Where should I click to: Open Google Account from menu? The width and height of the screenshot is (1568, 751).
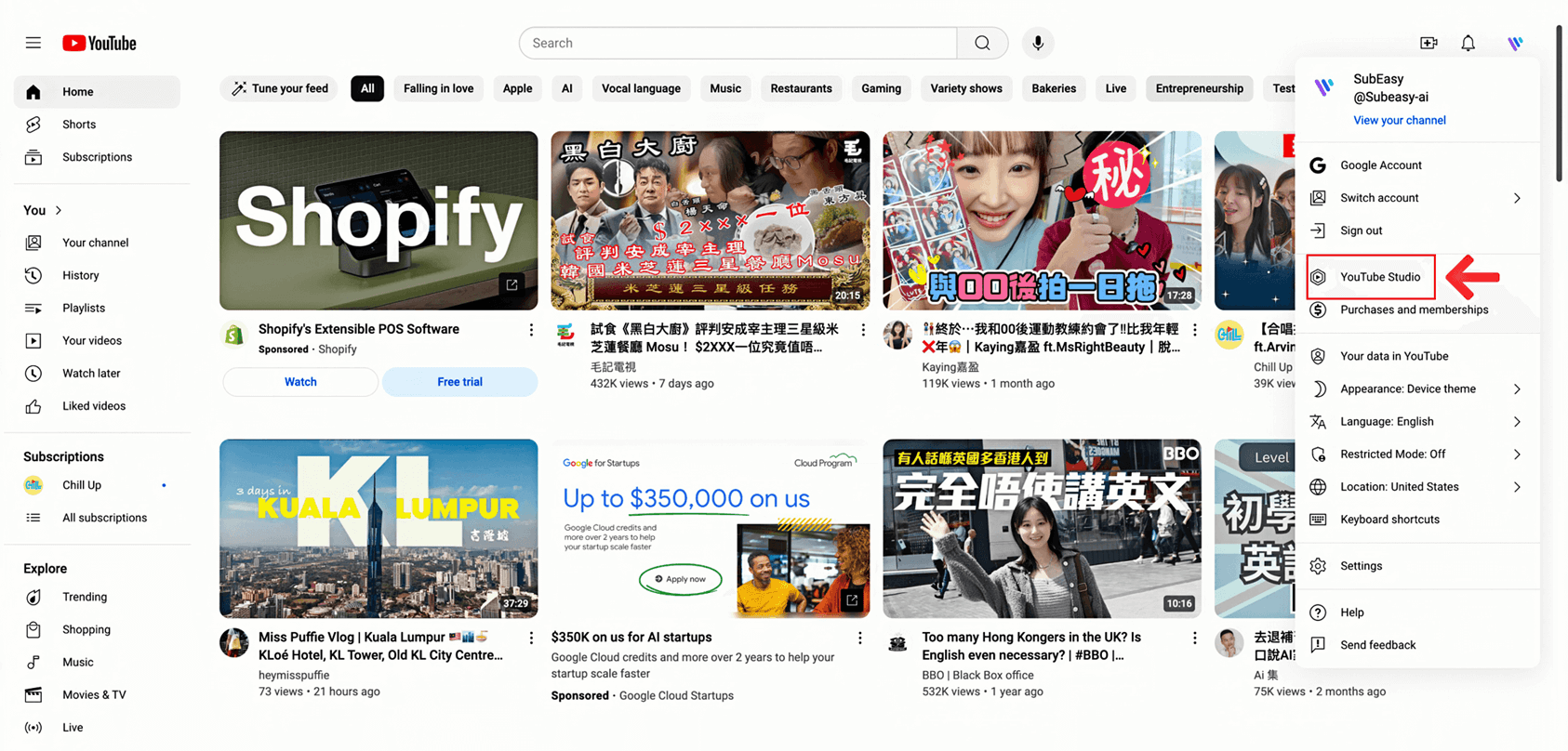click(1417, 165)
